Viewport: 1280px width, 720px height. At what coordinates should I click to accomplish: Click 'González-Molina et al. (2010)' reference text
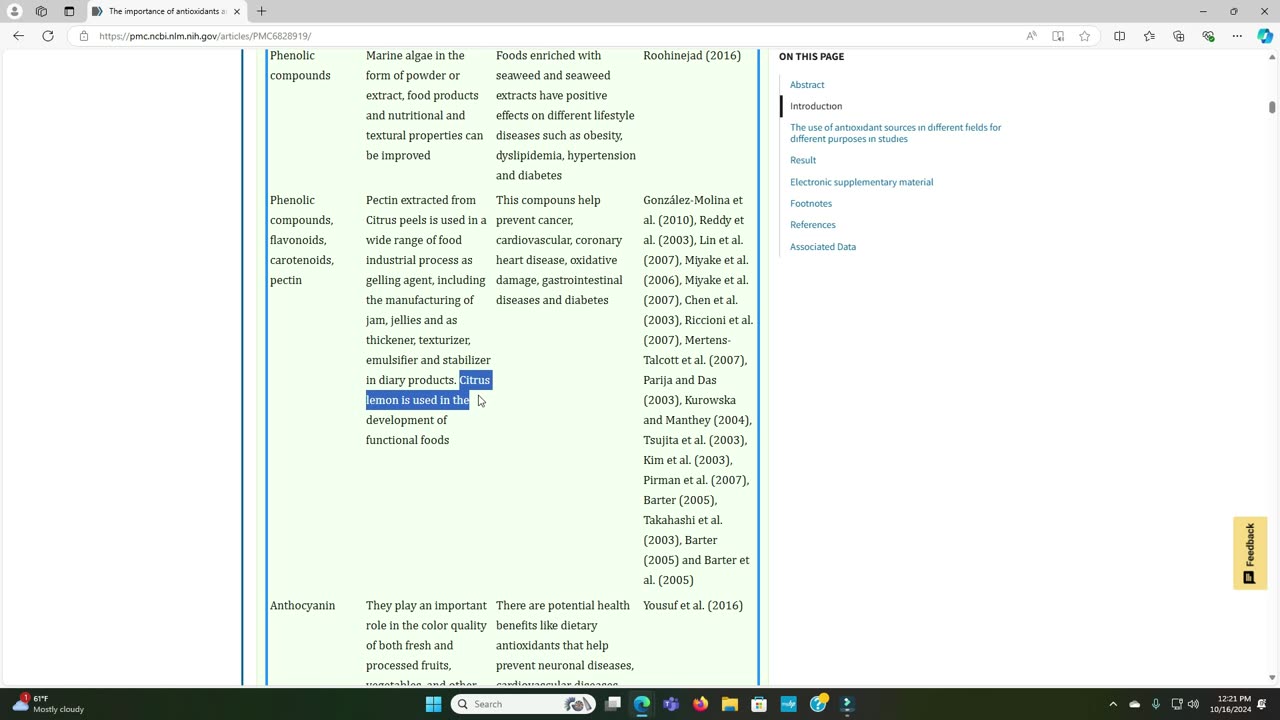click(693, 210)
